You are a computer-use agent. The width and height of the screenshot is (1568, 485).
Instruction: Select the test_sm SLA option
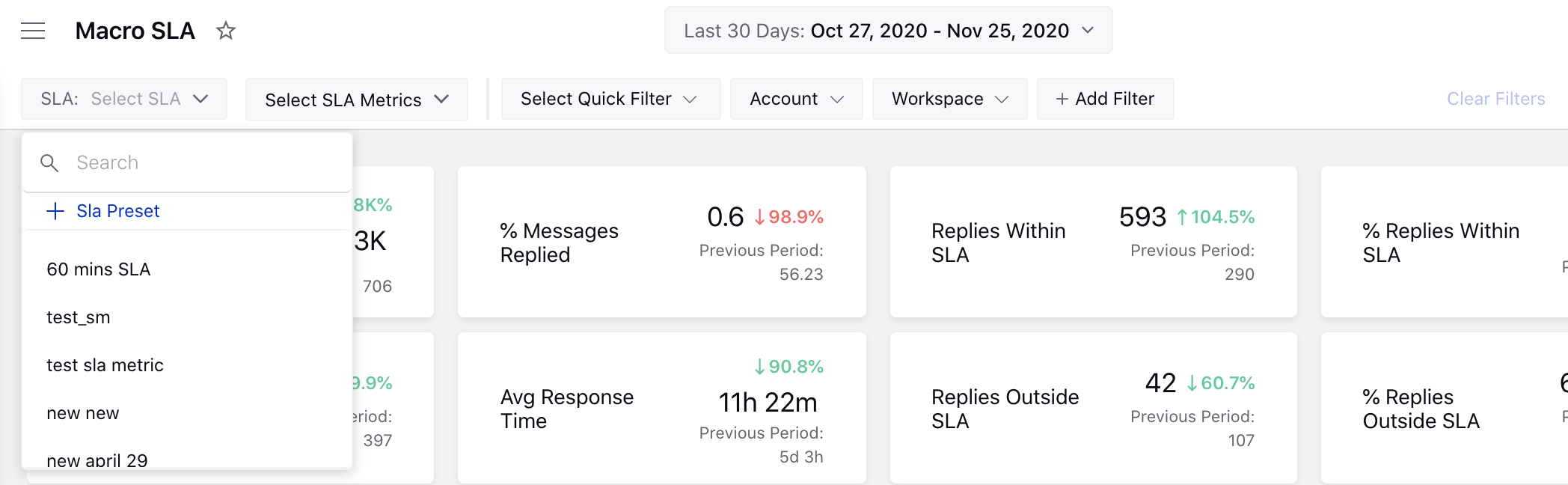[187, 317]
